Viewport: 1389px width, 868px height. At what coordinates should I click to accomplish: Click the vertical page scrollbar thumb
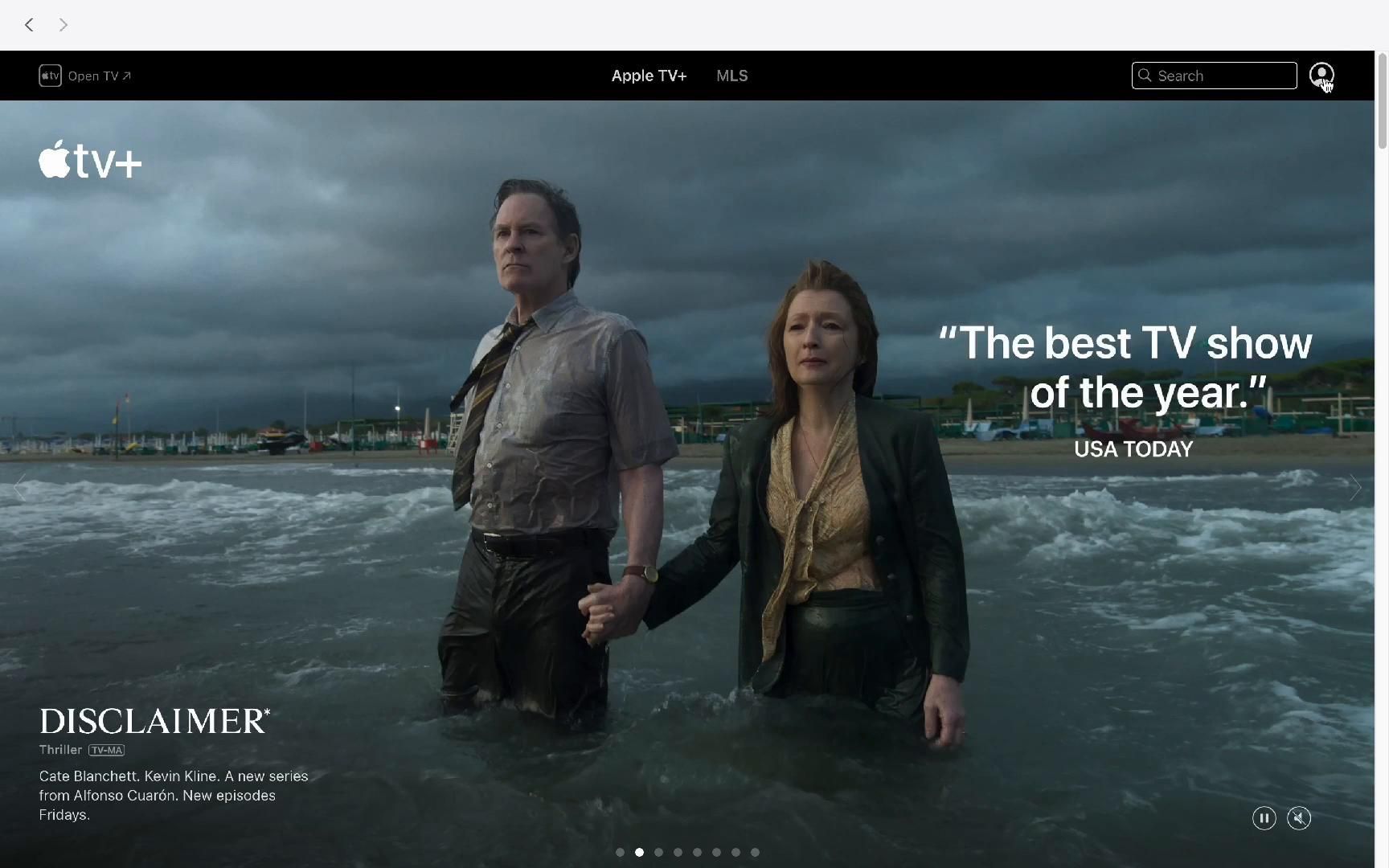click(x=1382, y=100)
